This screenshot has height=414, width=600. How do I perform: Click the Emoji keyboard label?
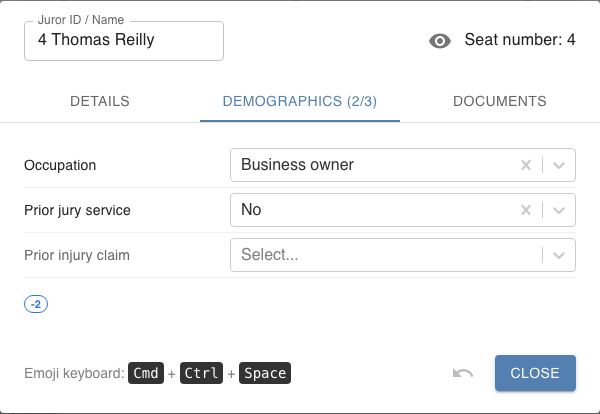(74, 373)
